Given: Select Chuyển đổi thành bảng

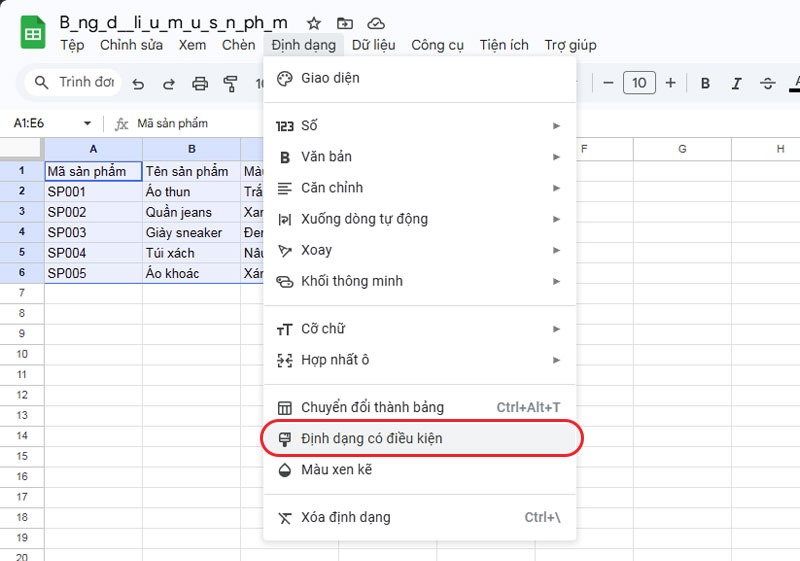Looking at the screenshot, I should pyautogui.click(x=419, y=407).
